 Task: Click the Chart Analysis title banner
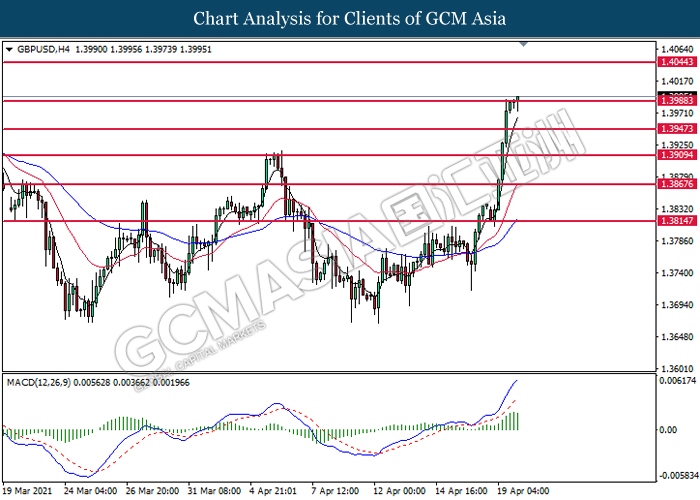(350, 19)
